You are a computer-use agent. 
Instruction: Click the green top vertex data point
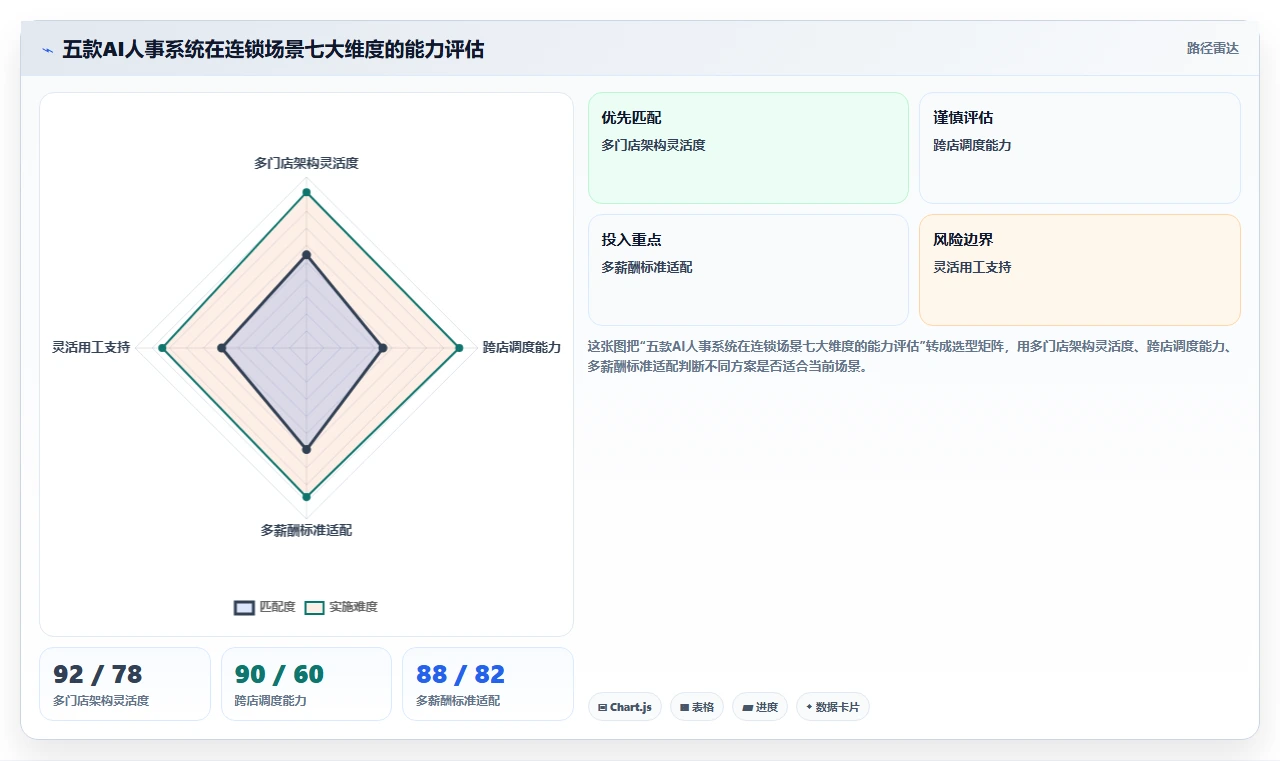306,192
